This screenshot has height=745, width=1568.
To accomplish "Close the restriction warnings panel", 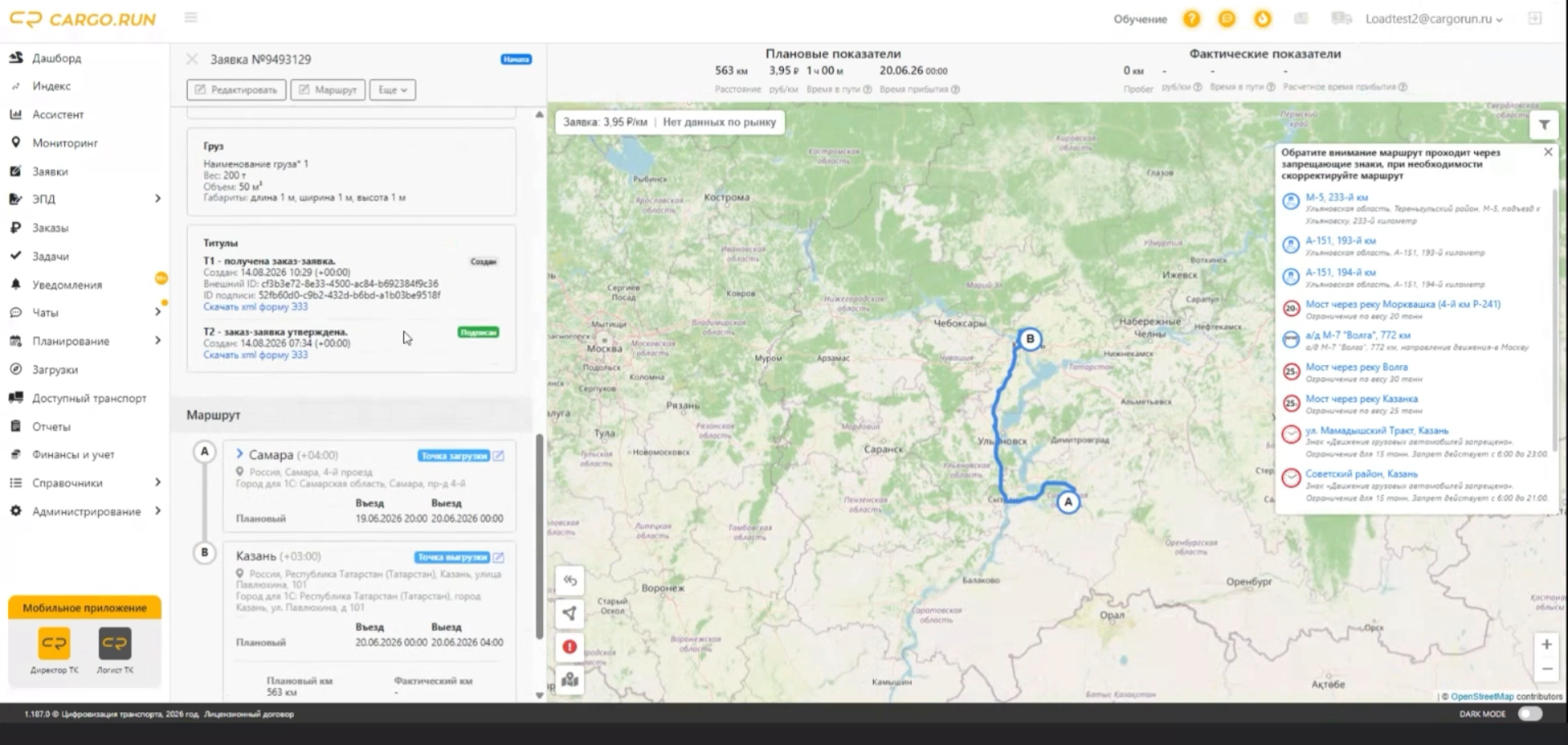I will point(1548,152).
